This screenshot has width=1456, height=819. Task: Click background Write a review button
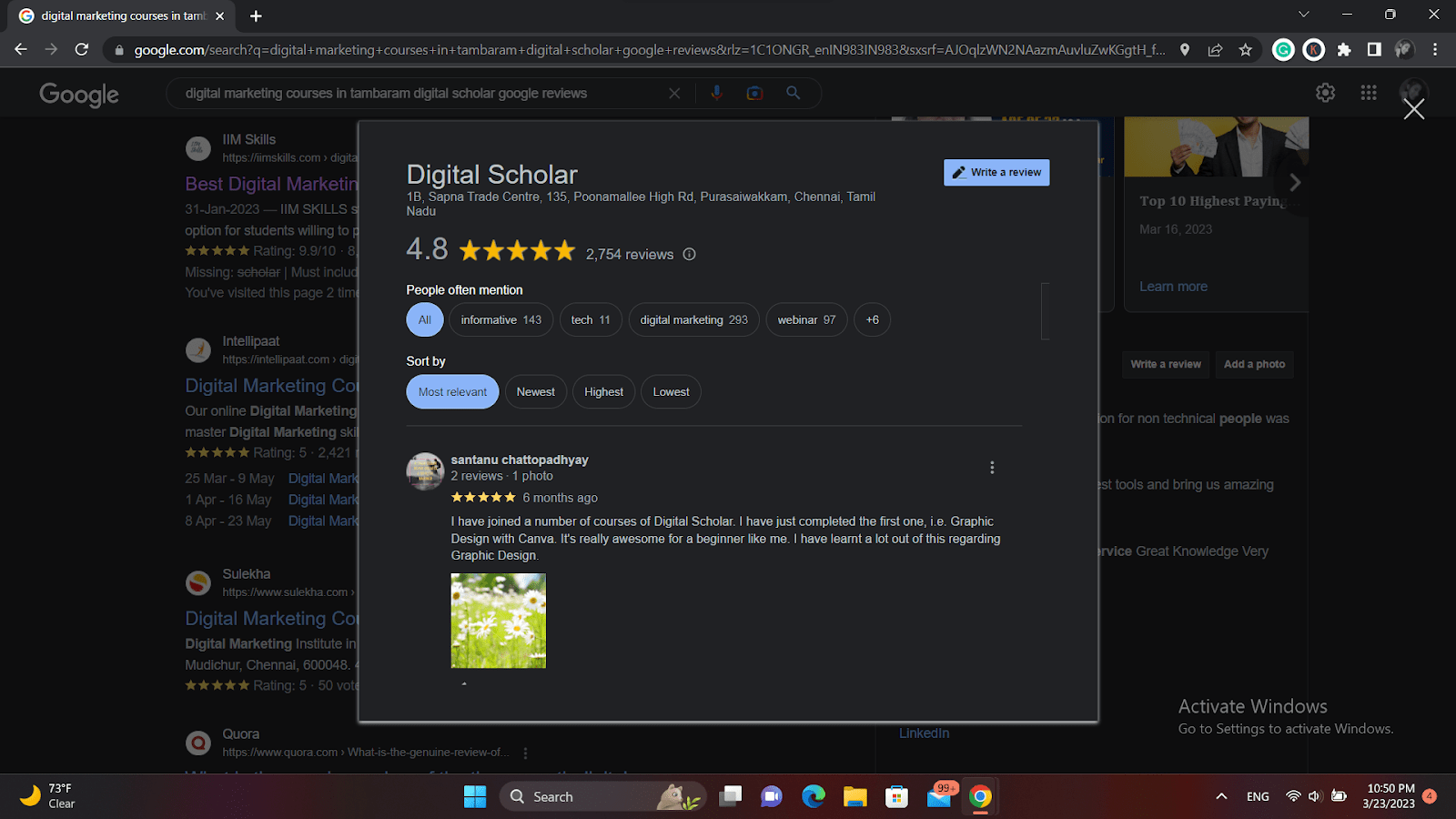[x=1166, y=364]
